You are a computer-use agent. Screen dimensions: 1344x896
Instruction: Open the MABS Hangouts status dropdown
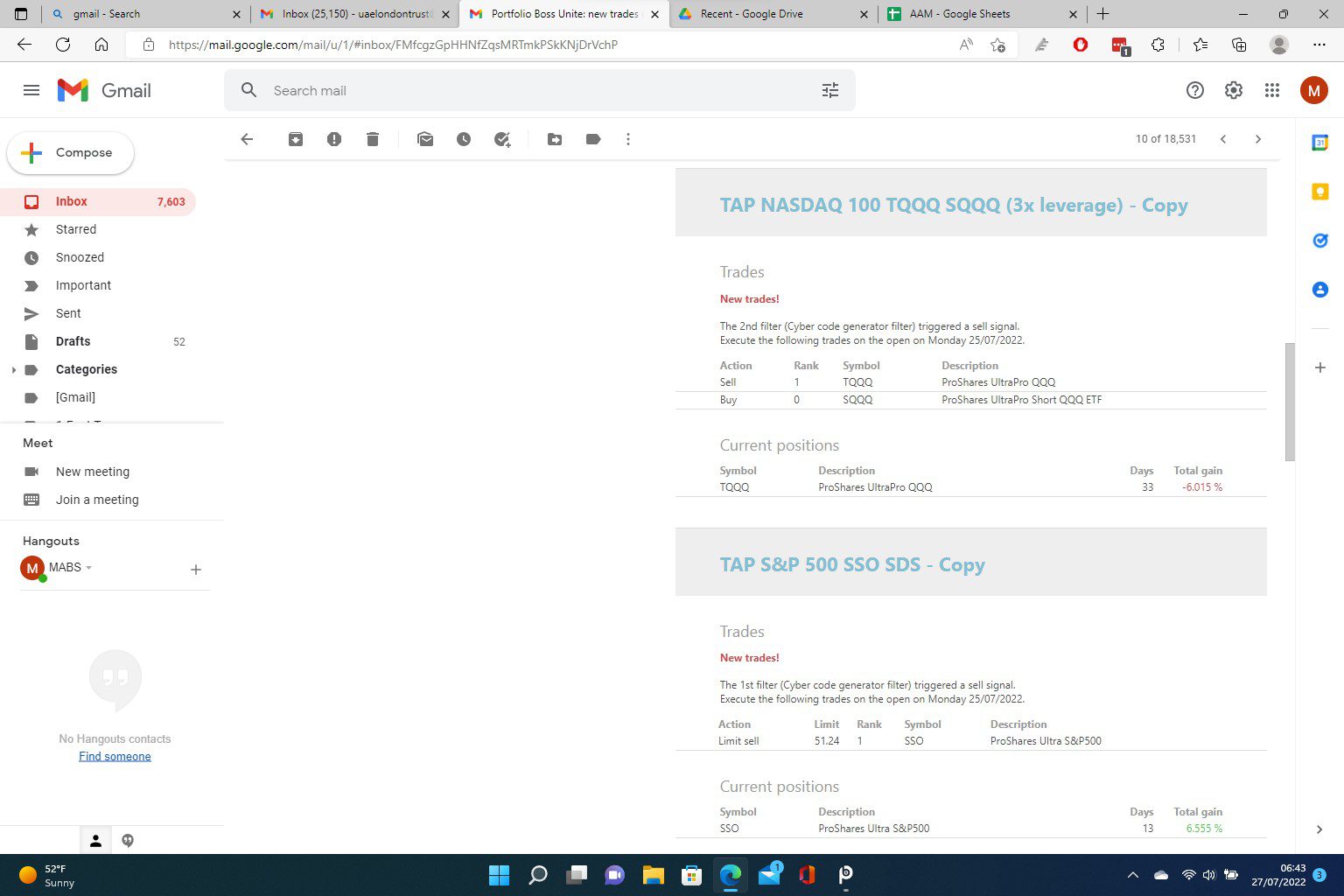point(89,568)
